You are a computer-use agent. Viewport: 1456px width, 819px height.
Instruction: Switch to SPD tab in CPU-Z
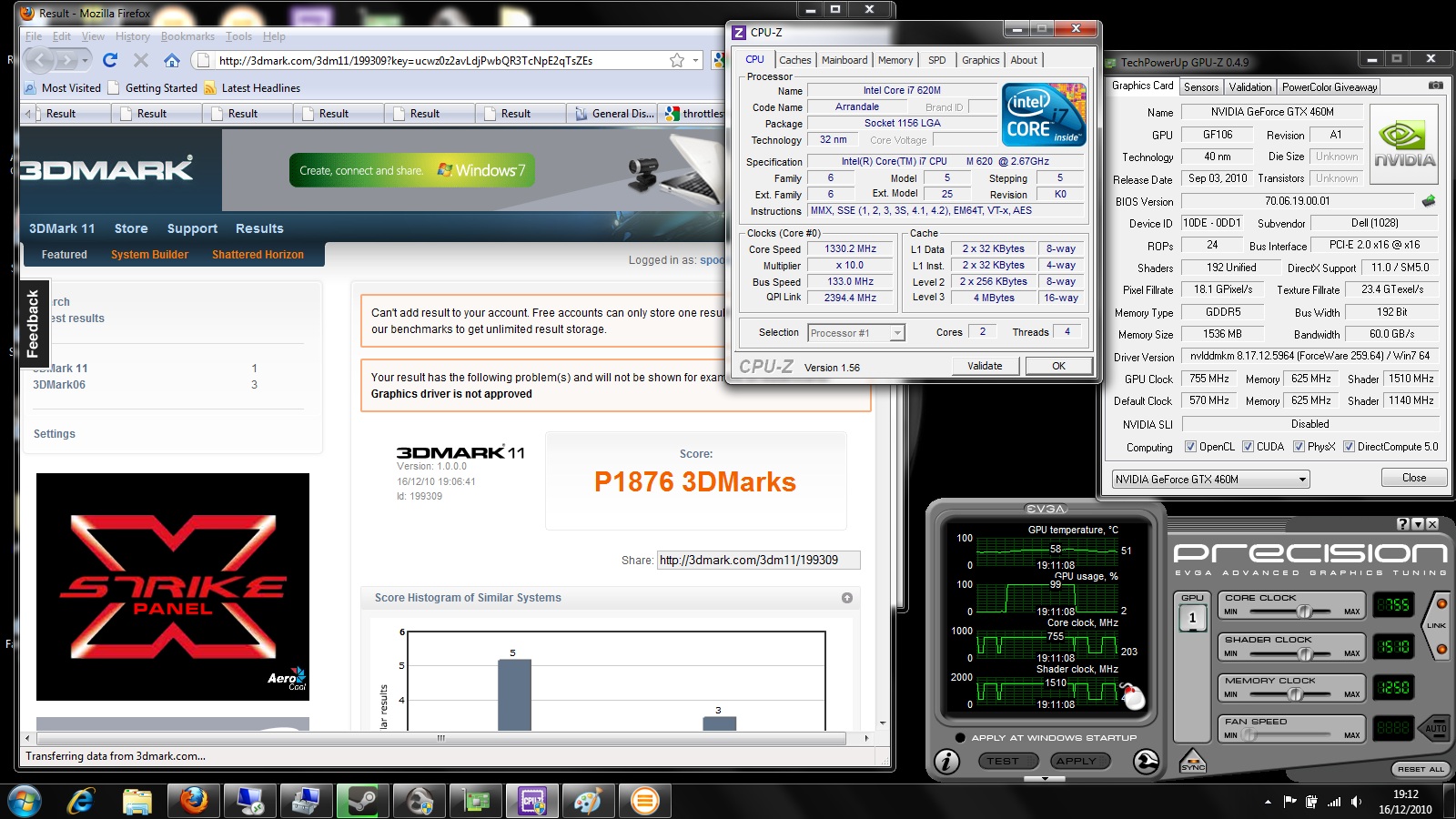coord(936,60)
